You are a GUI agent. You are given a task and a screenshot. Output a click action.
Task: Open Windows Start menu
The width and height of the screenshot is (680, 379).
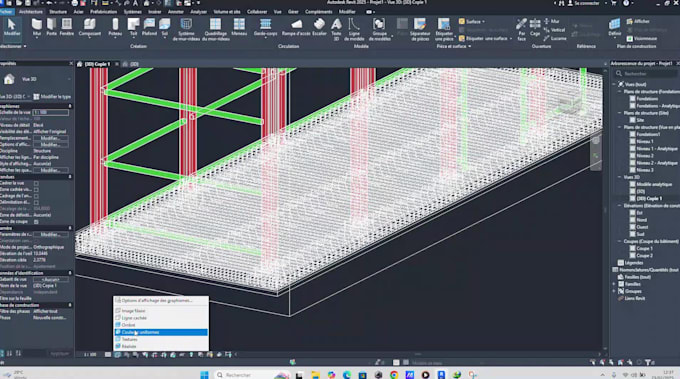(204, 375)
